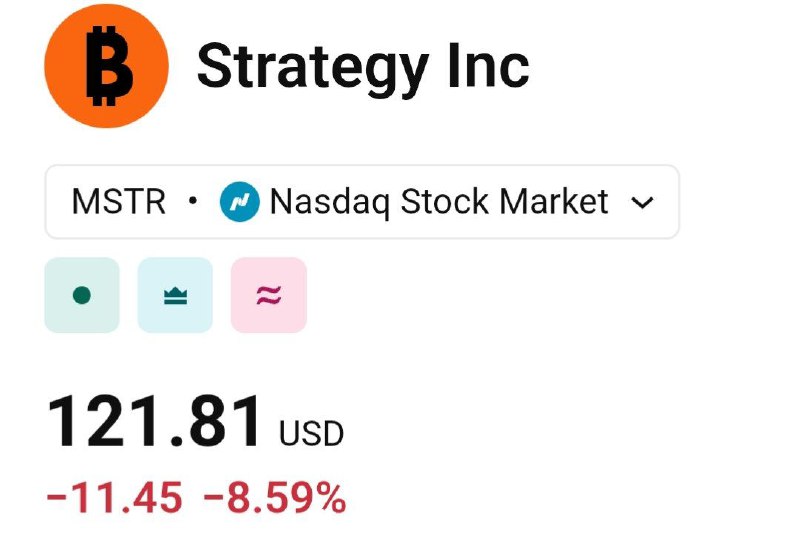Screen dimensions: 800x533
Task: Expand the exchange selector chevron arrow
Action: pos(643,203)
